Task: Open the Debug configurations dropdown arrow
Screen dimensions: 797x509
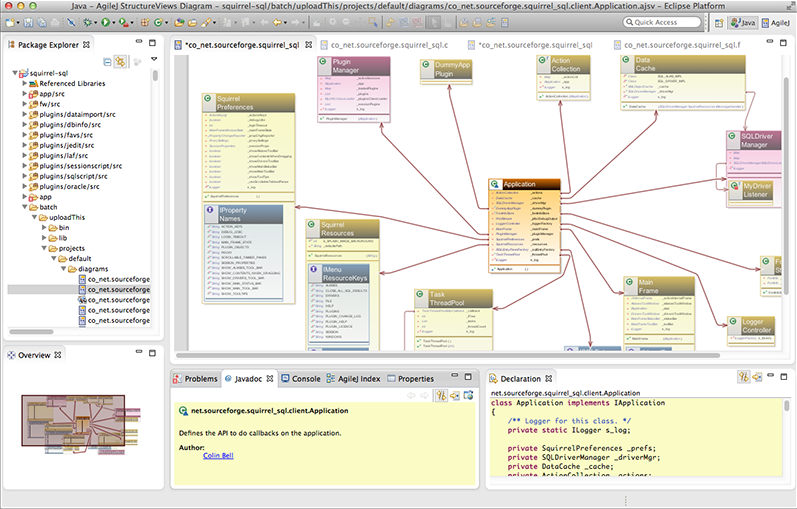Action: click(x=95, y=23)
